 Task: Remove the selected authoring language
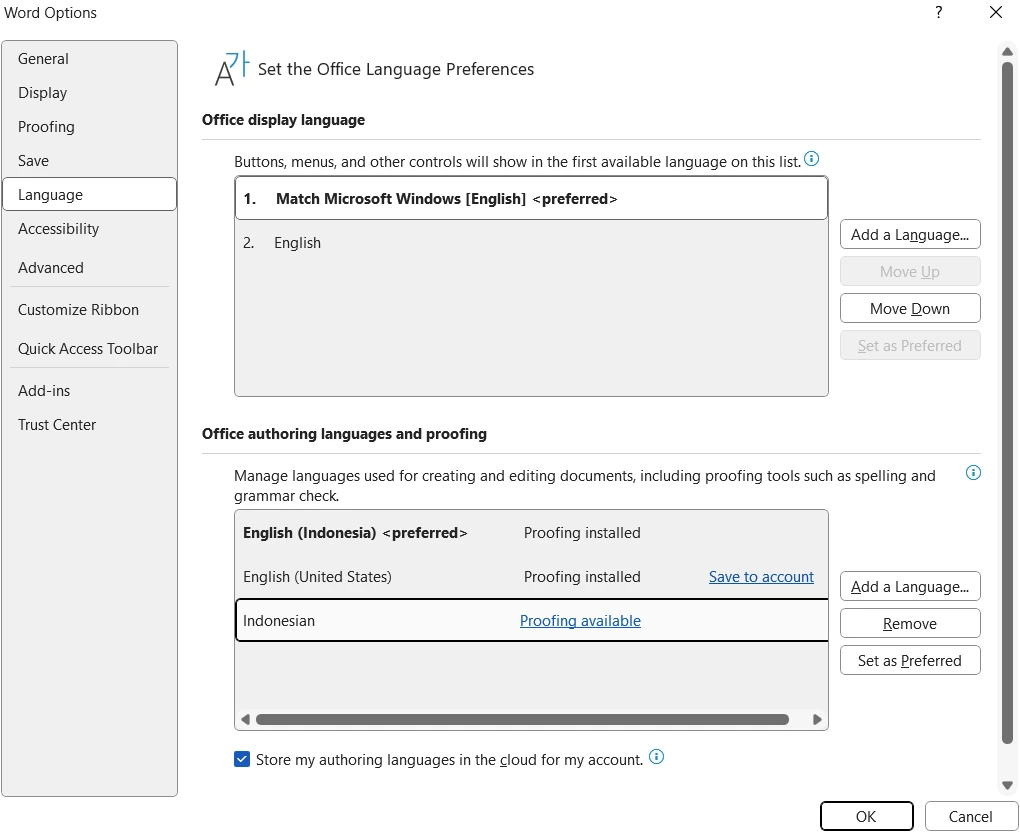point(909,623)
